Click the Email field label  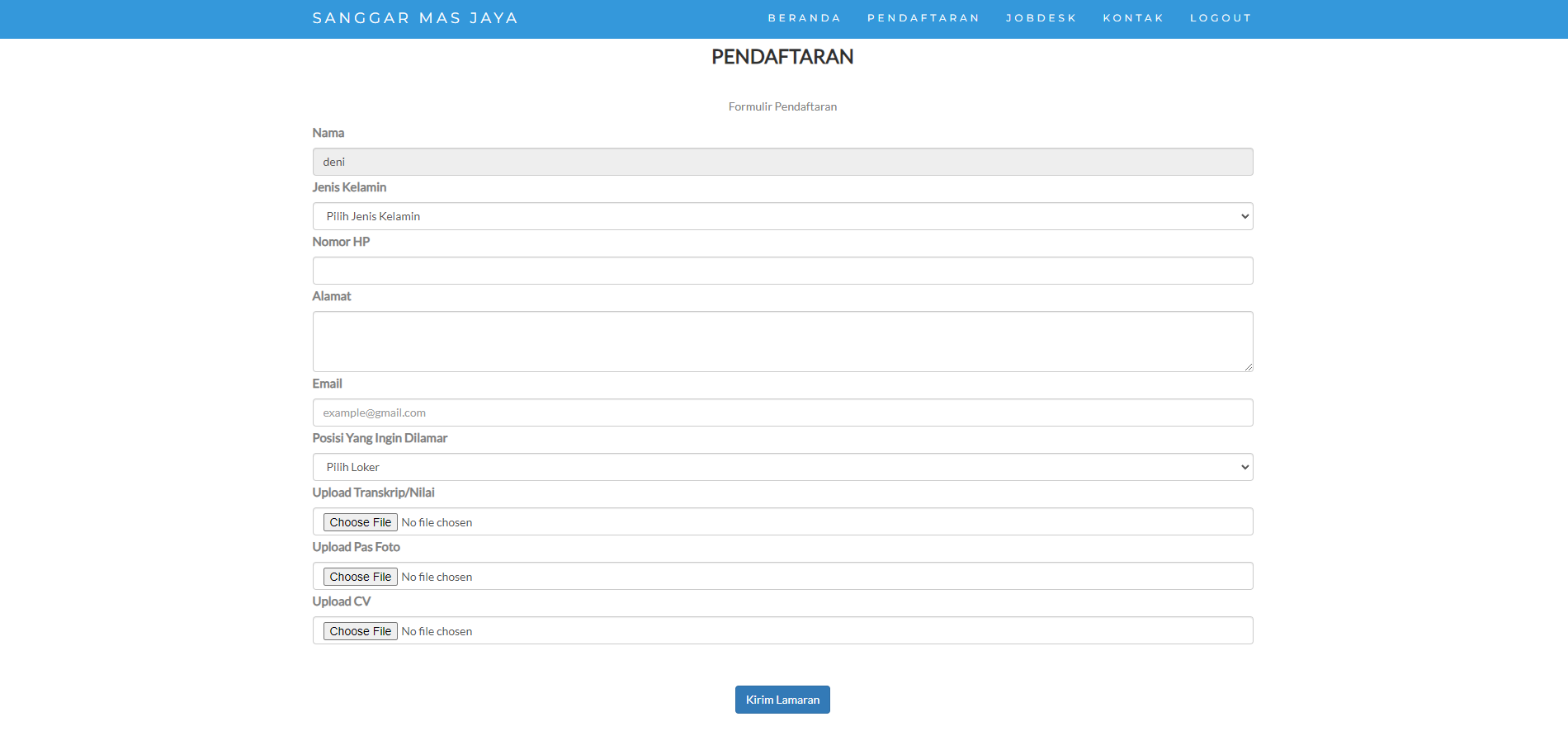(x=327, y=384)
